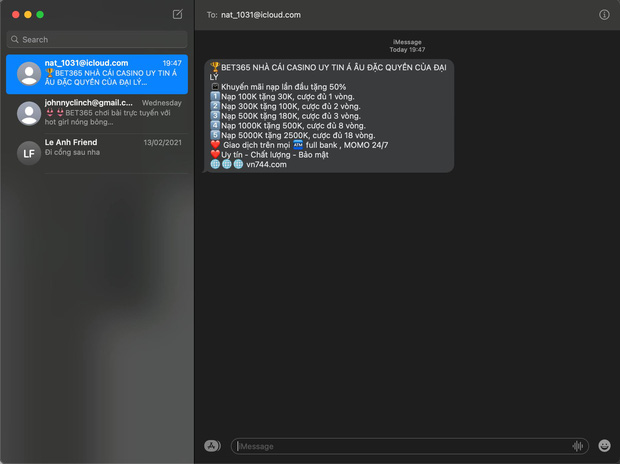Click avatar of nat_1031 in sidebar list
This screenshot has width=620, height=464.
28,74
